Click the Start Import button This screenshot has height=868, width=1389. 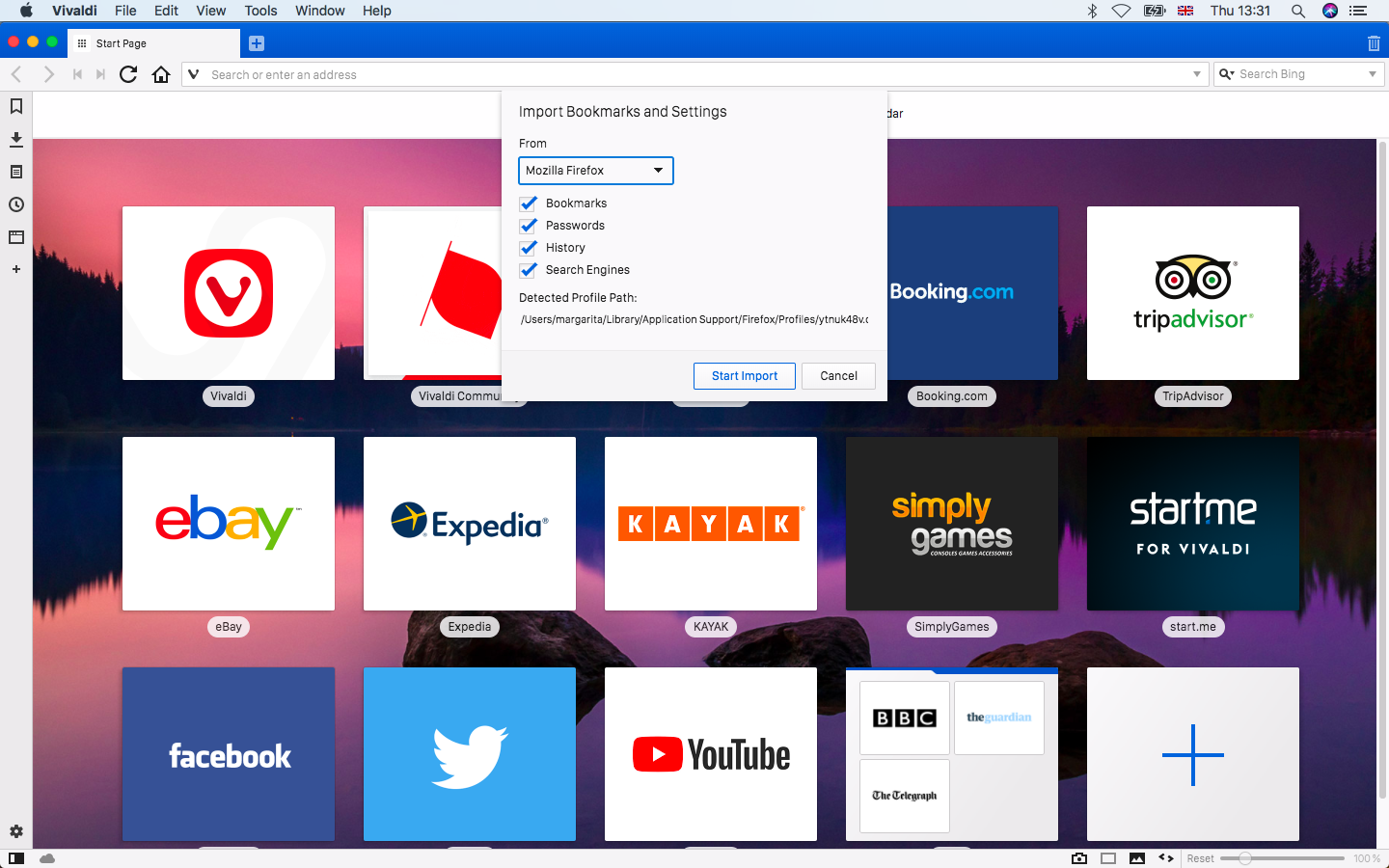point(745,376)
